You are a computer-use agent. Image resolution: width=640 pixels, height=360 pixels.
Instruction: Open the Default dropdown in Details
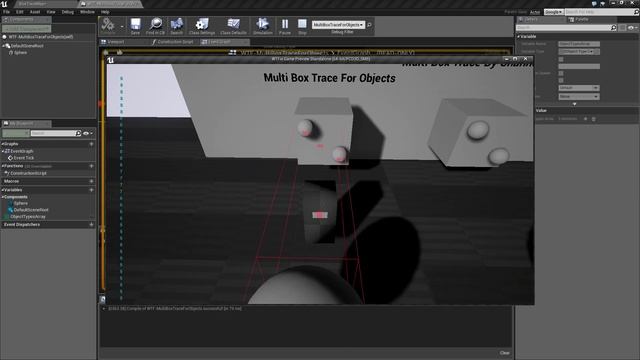[x=579, y=88]
